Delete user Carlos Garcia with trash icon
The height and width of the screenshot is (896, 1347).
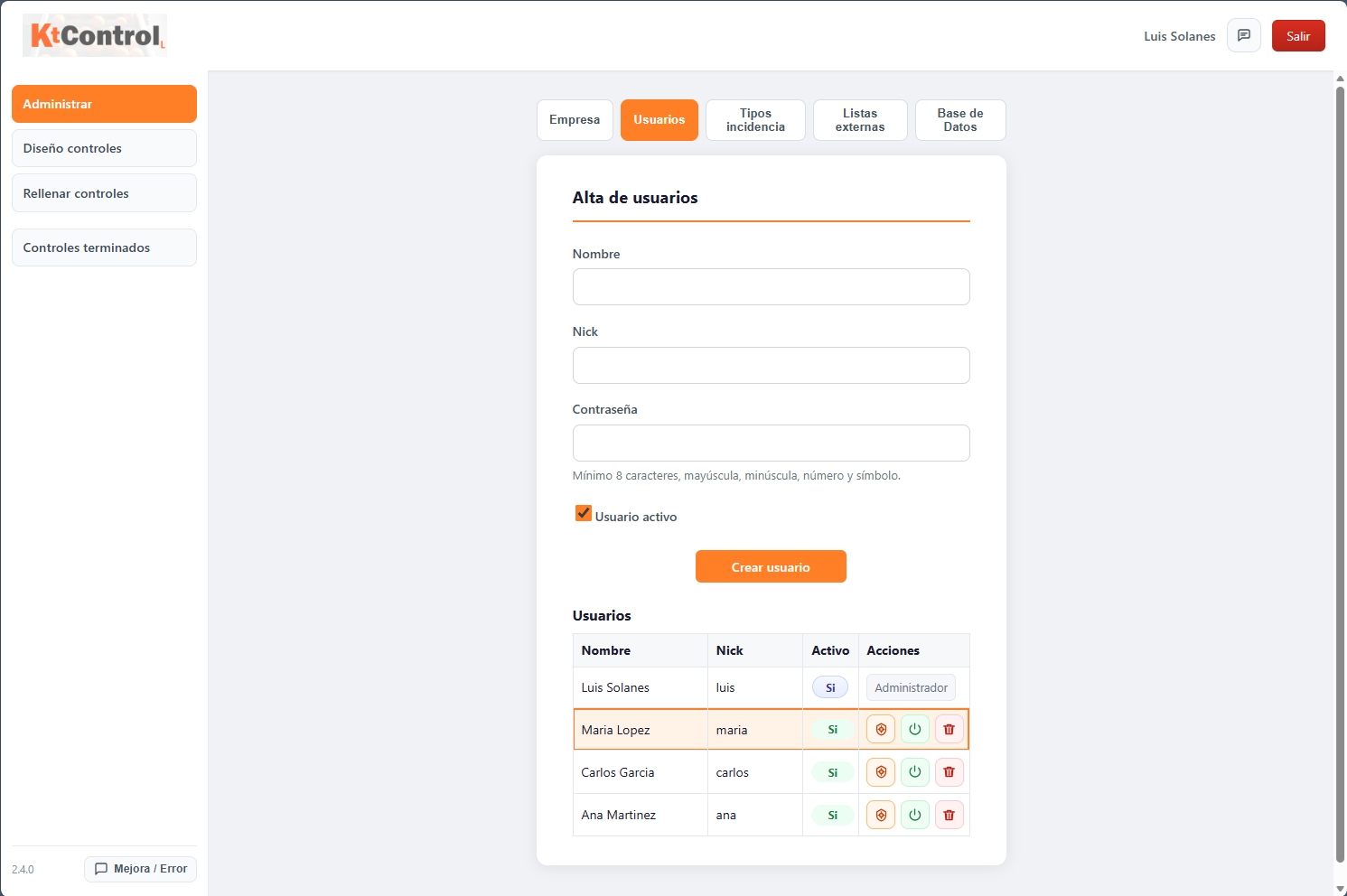click(x=949, y=772)
